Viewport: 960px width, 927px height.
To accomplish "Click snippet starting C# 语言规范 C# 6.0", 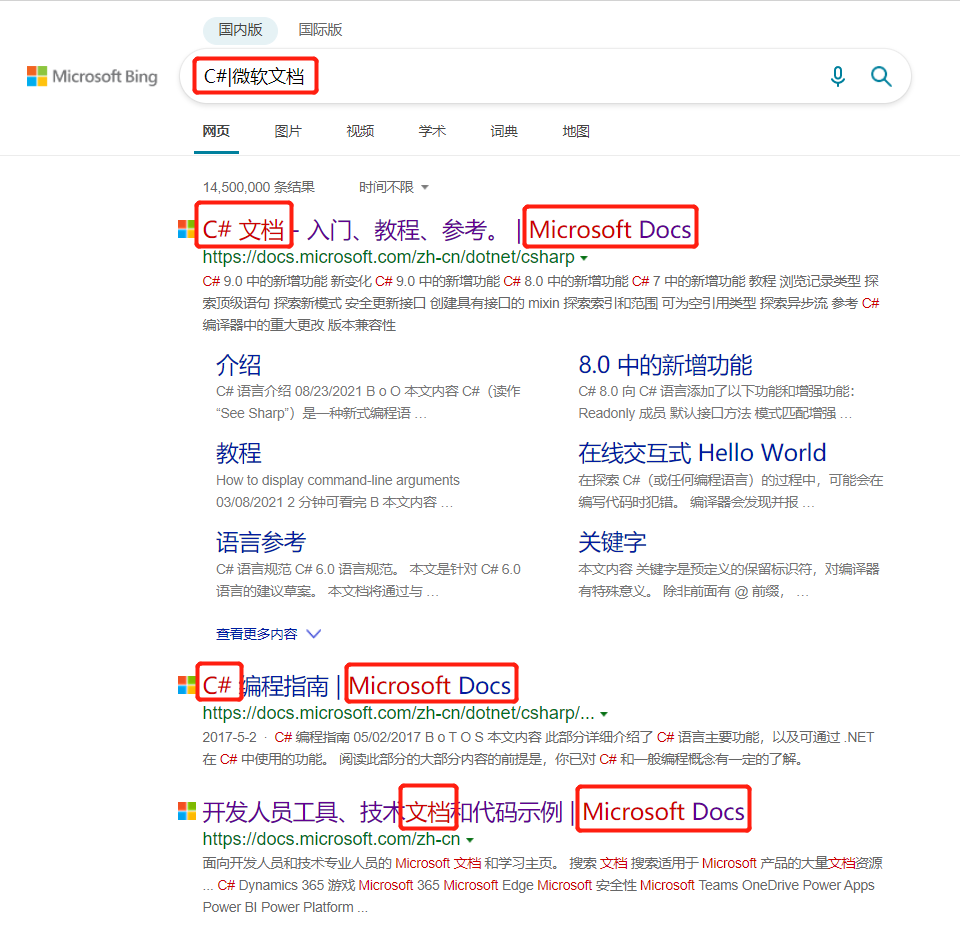I will 368,580.
